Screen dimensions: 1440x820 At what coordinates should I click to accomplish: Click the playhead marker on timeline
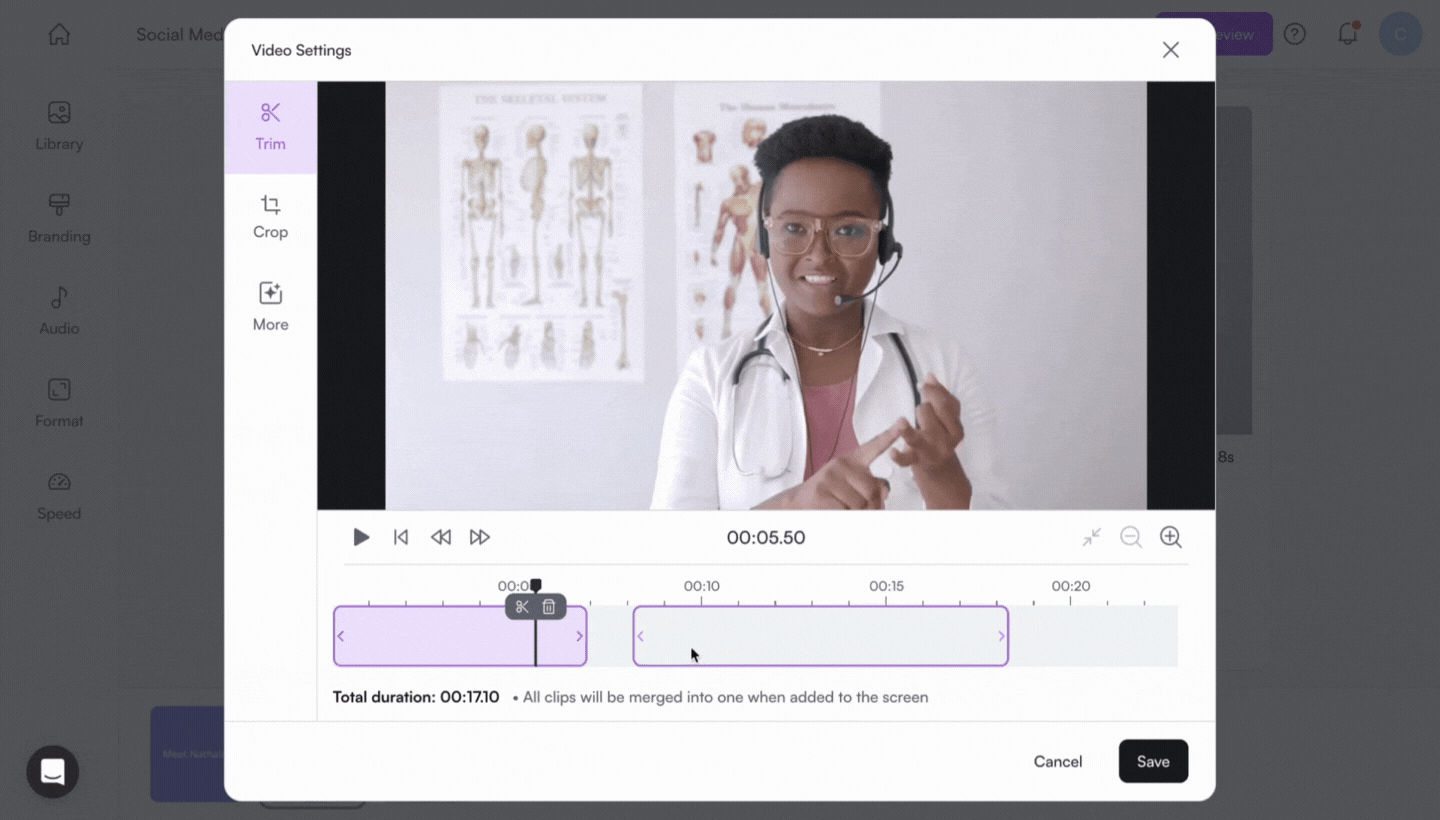[536, 585]
